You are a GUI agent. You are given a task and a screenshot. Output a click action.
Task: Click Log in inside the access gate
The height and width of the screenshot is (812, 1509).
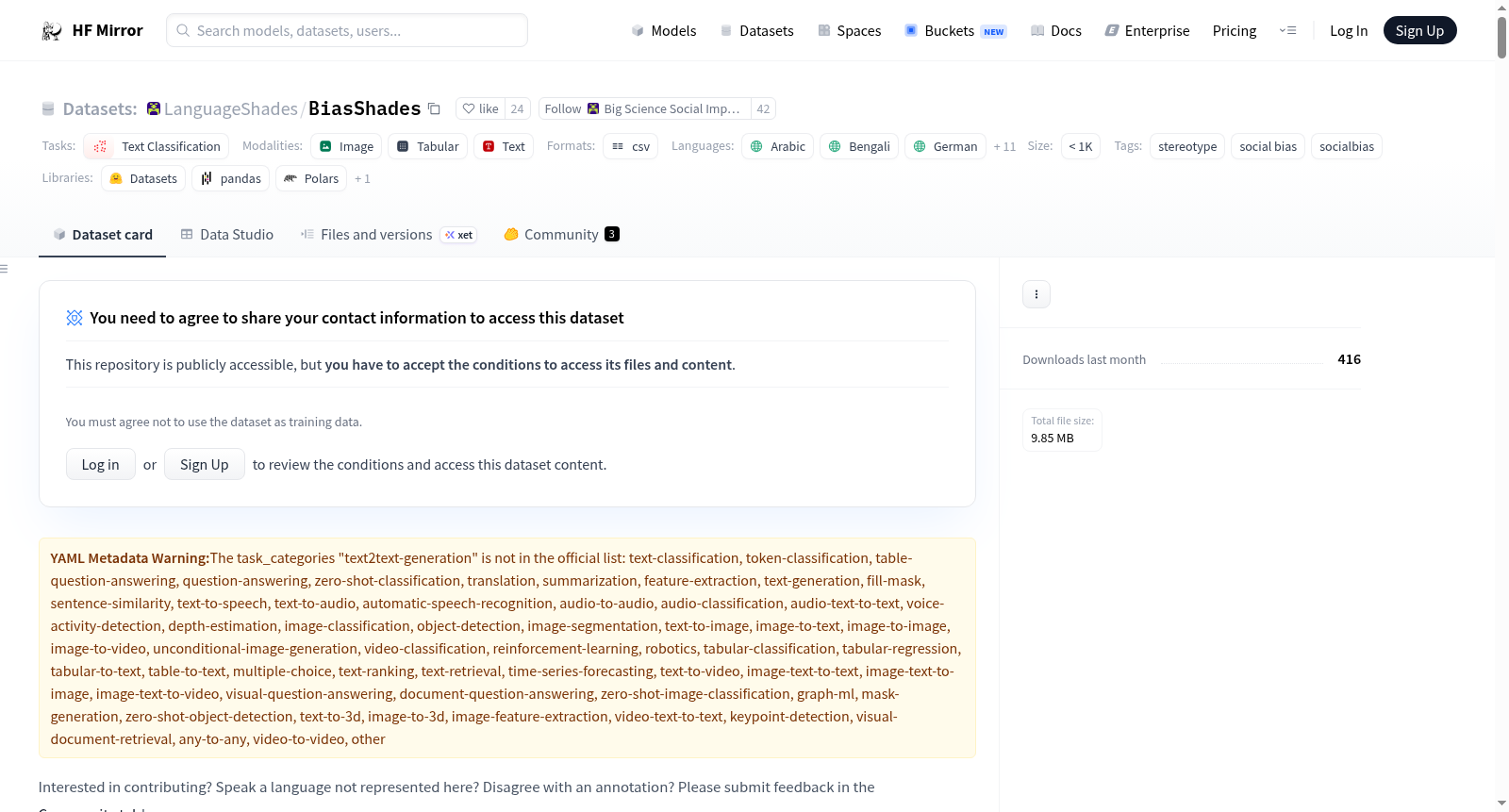pos(101,465)
